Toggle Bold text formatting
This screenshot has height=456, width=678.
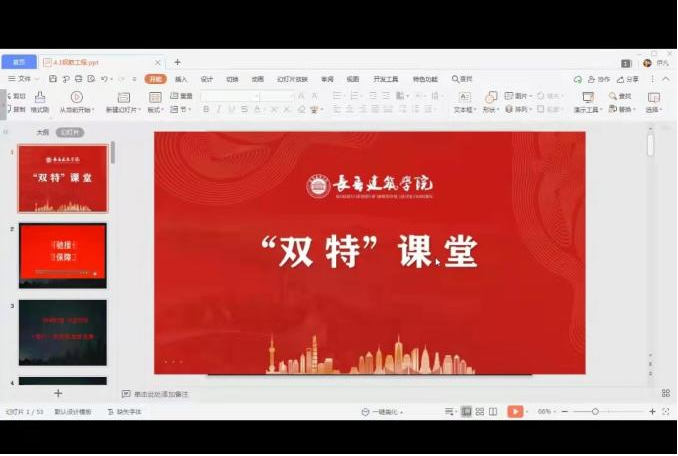point(206,109)
